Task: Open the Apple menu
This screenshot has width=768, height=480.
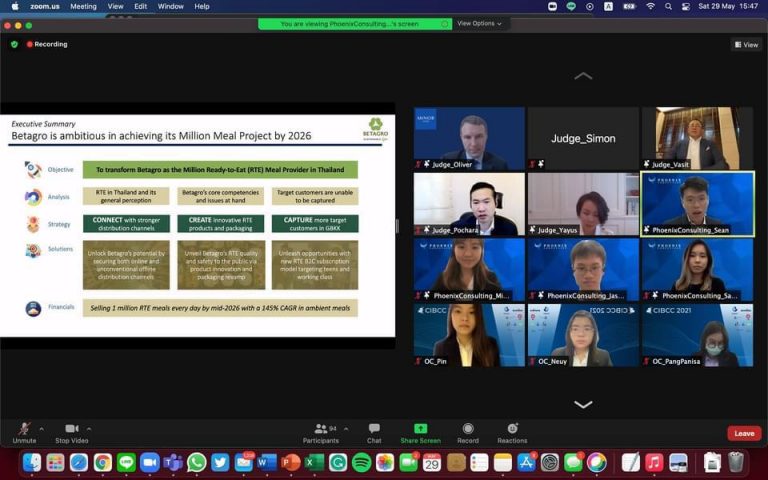Action: tap(15, 6)
